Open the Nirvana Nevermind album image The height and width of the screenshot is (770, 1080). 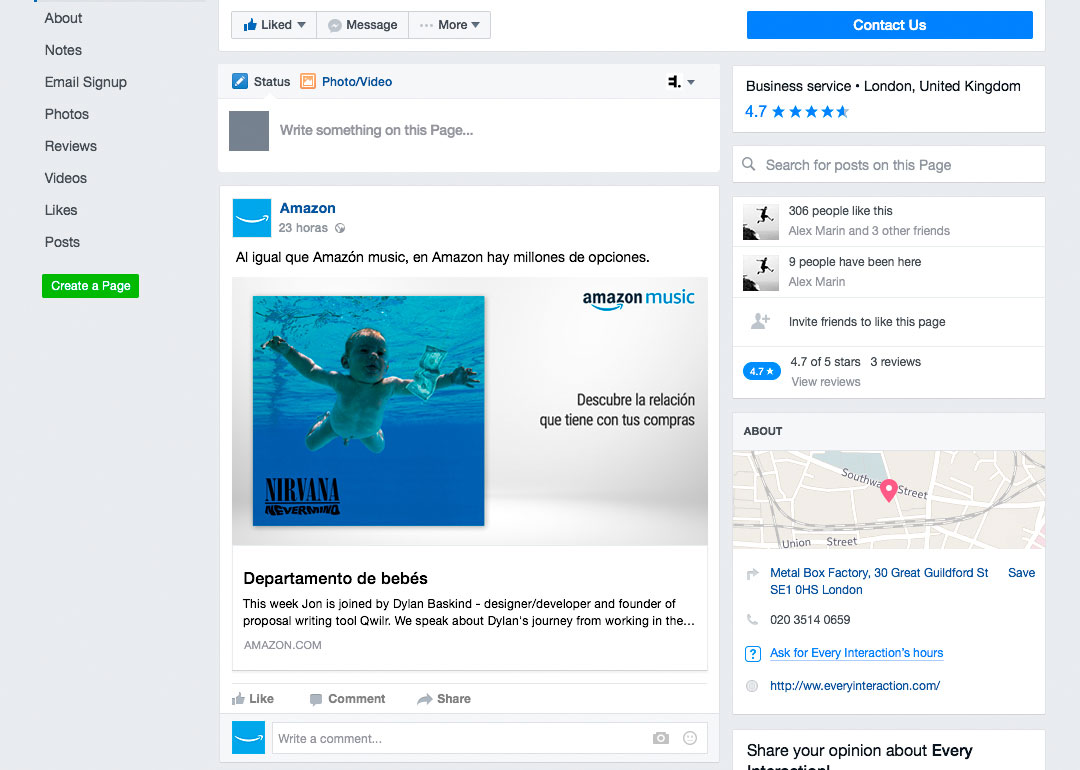[368, 411]
